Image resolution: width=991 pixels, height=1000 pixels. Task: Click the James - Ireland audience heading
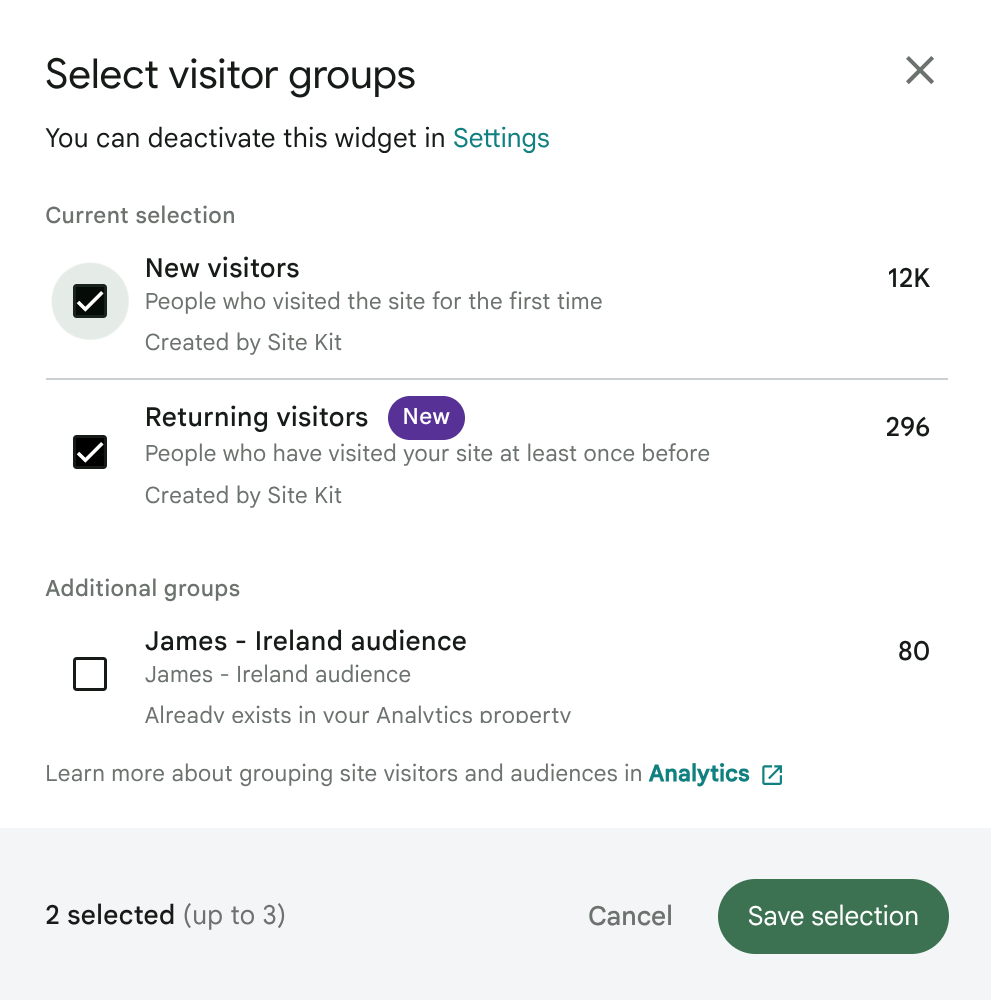coord(305,641)
